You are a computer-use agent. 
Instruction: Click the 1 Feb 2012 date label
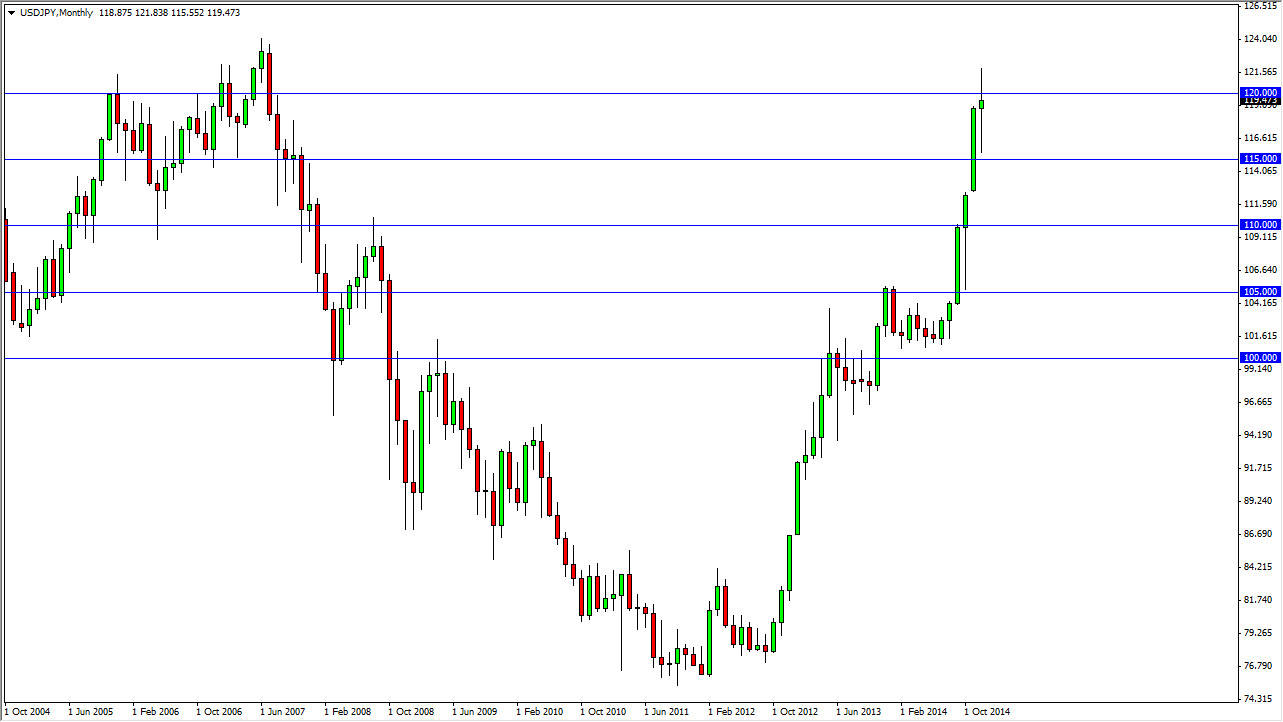point(729,712)
